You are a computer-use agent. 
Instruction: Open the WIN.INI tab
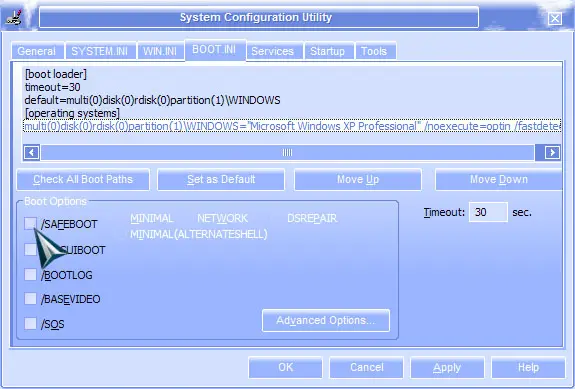click(x=160, y=51)
